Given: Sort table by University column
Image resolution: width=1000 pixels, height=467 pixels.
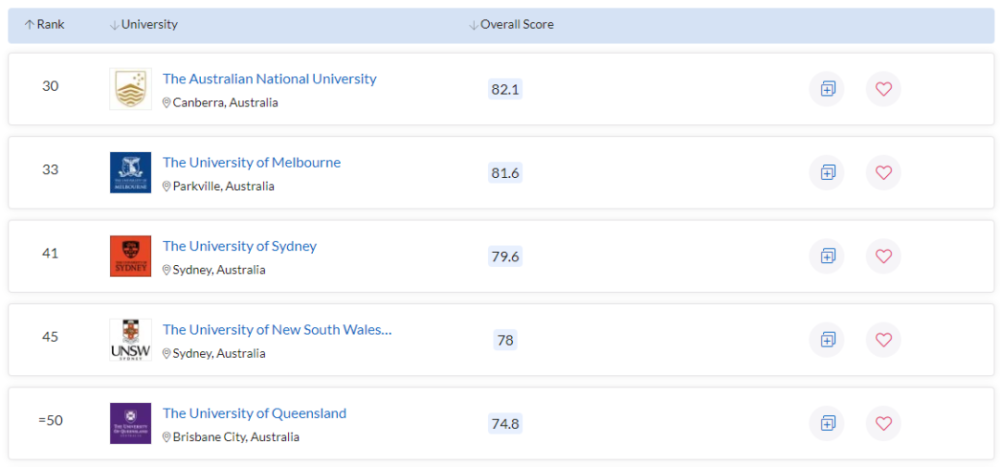Looking at the screenshot, I should [x=143, y=25].
